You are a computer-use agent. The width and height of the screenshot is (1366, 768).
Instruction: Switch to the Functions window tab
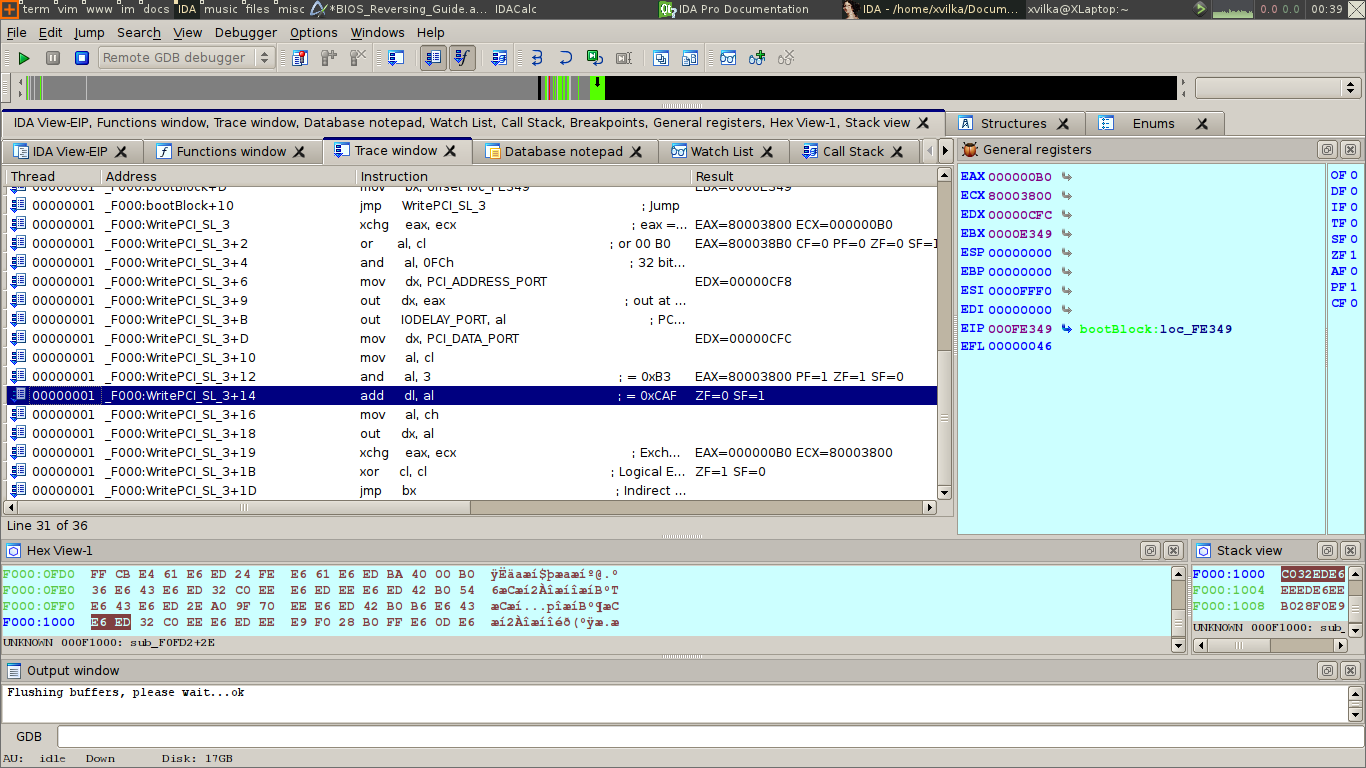point(231,152)
